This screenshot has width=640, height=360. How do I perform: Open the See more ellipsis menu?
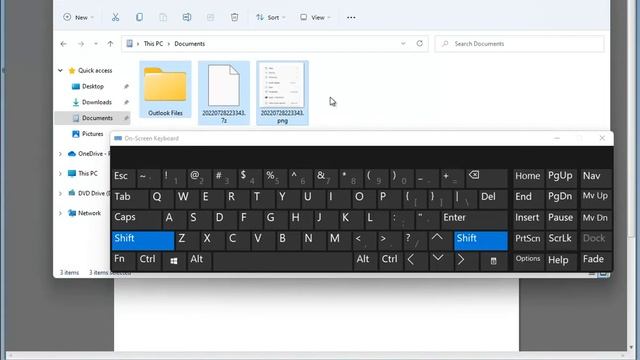pyautogui.click(x=351, y=18)
